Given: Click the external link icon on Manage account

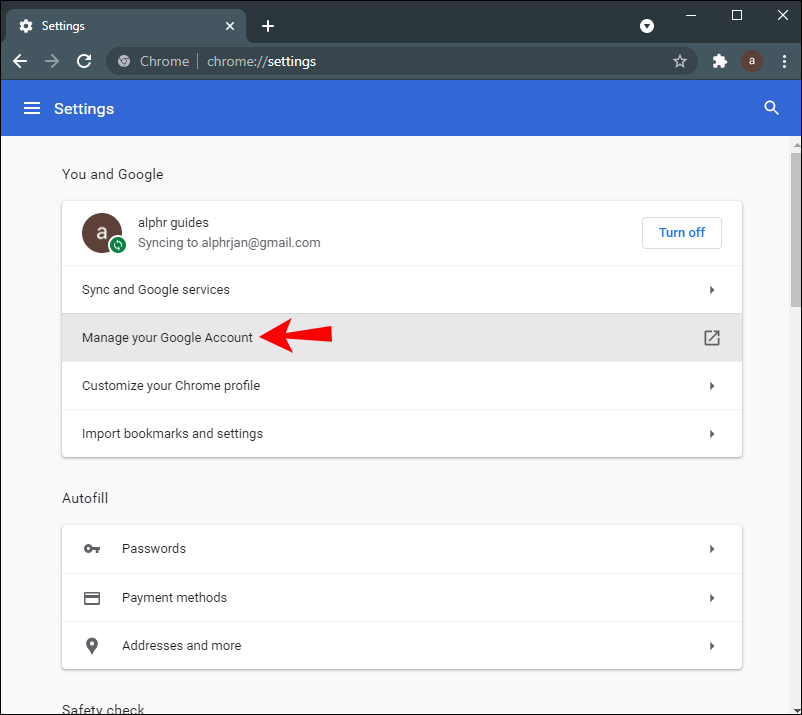Looking at the screenshot, I should (x=711, y=338).
